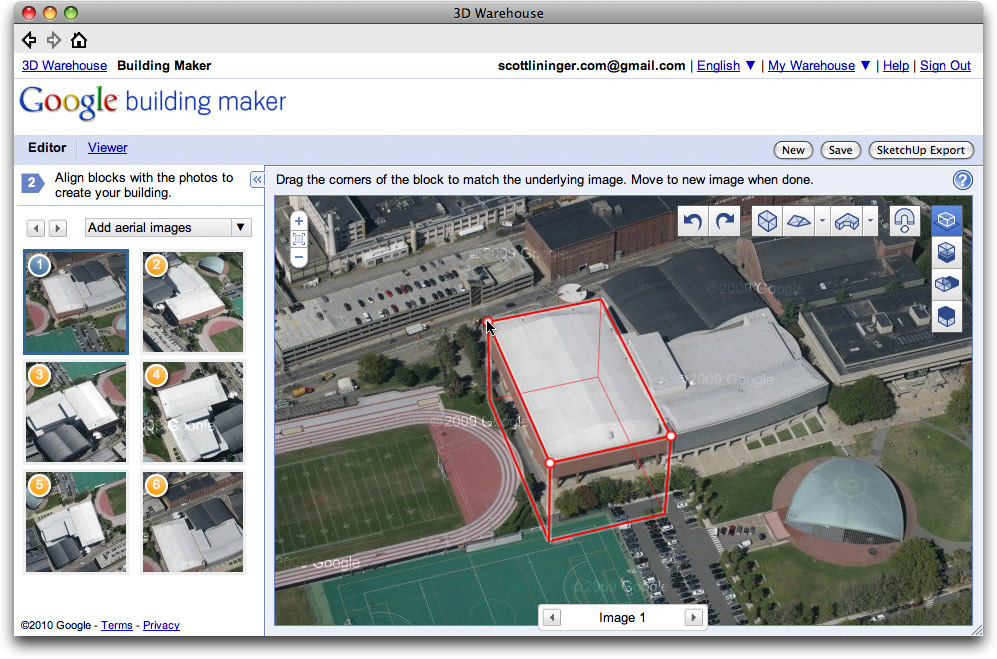Collapse the left thumbnails panel
Screen dimensions: 997x659
257,179
